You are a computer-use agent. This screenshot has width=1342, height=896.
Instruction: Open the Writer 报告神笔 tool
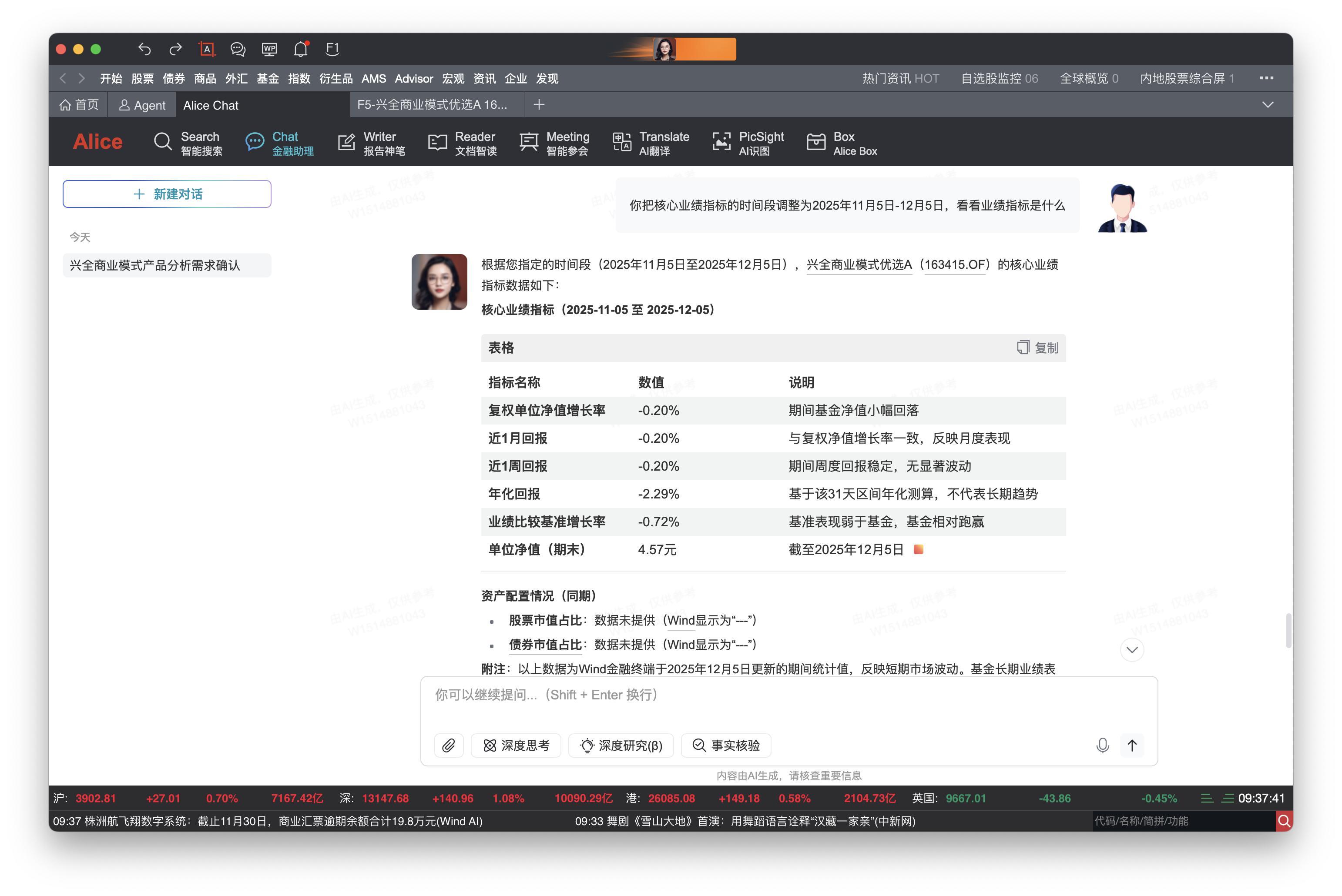371,143
